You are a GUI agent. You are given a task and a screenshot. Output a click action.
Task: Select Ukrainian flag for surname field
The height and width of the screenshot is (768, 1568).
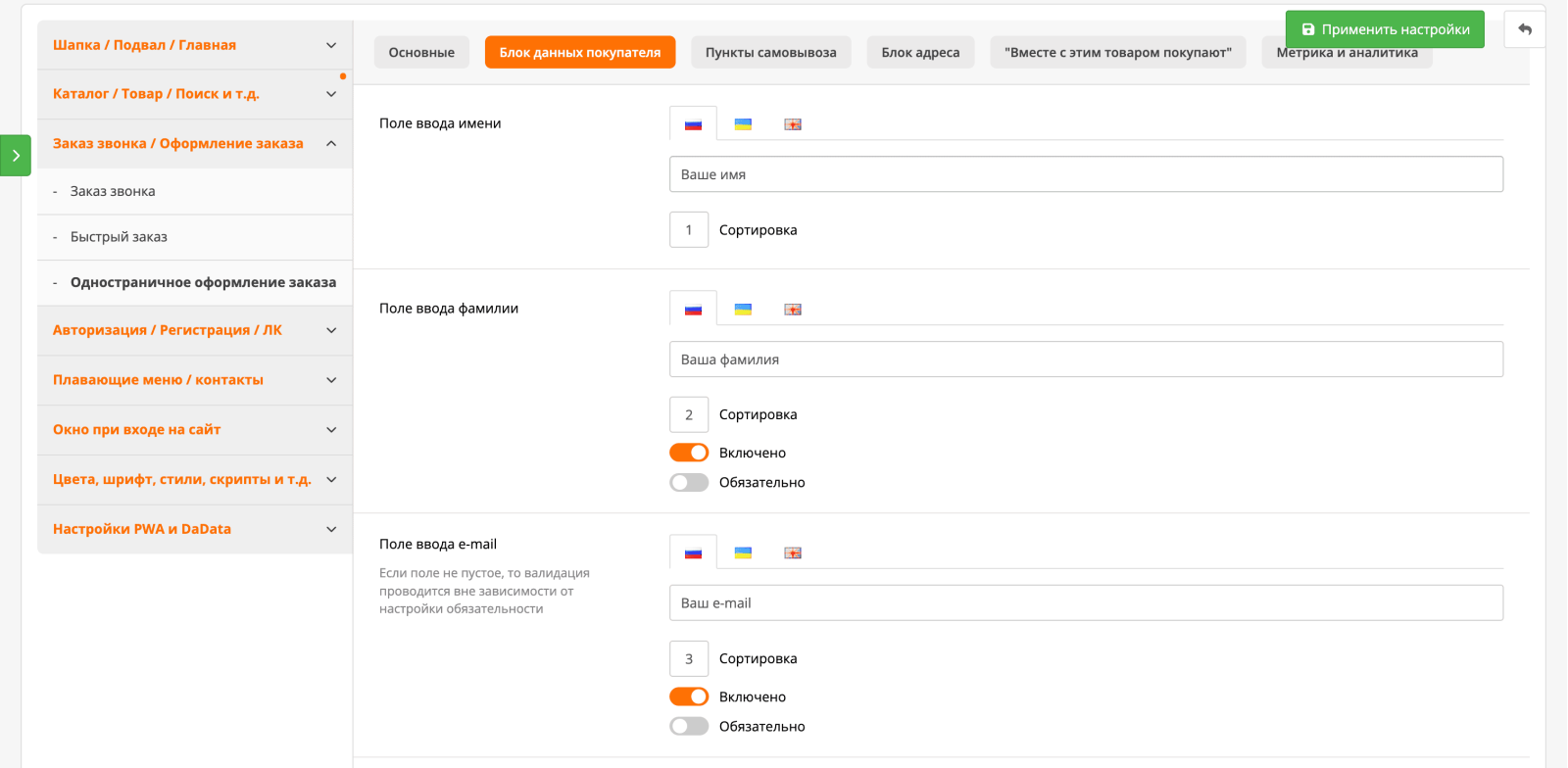click(x=743, y=310)
